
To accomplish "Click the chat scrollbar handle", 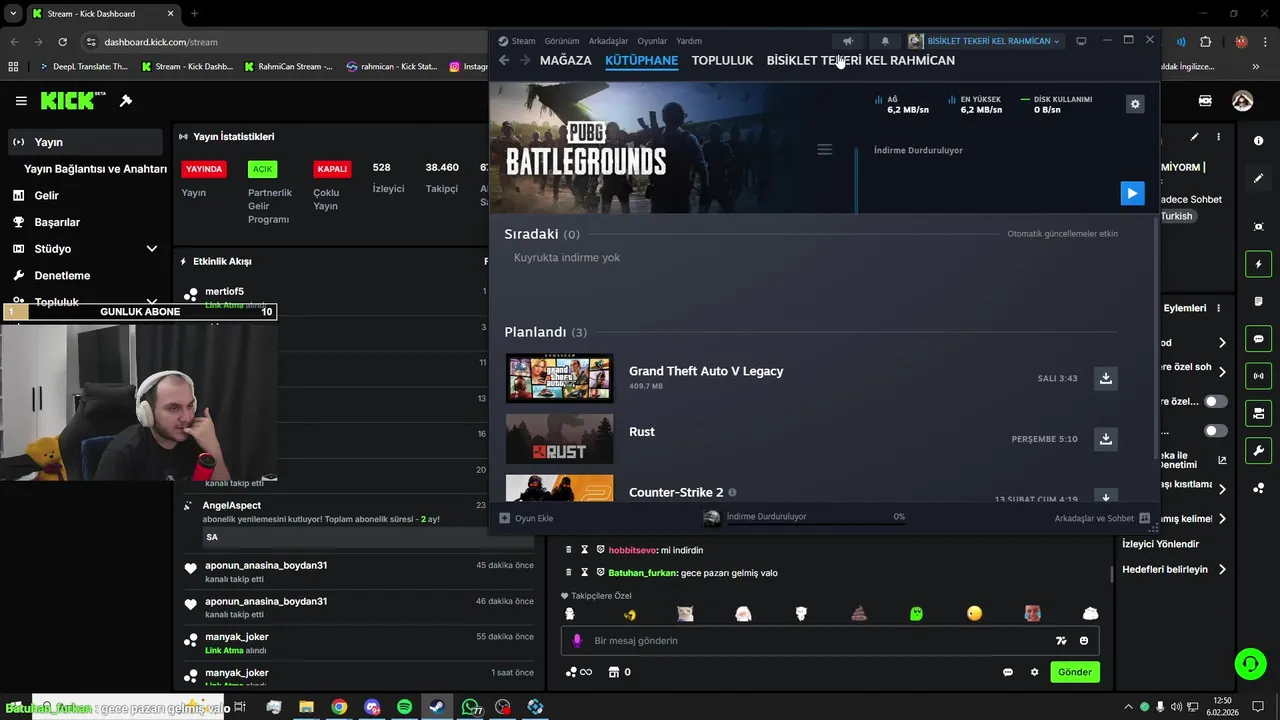I will (x=1112, y=574).
